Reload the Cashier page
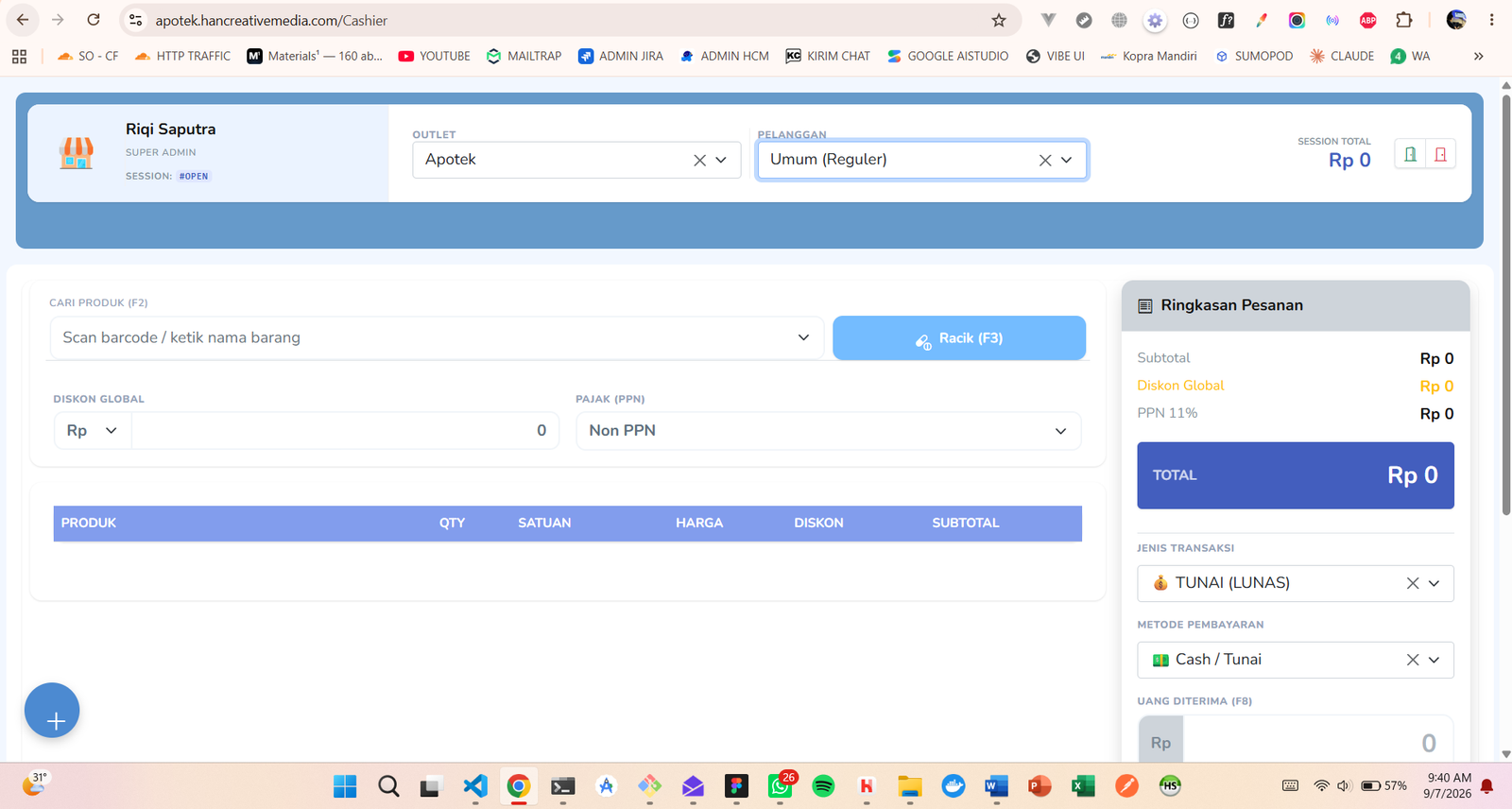Screen dimensions: 1512x809 (x=94, y=20)
